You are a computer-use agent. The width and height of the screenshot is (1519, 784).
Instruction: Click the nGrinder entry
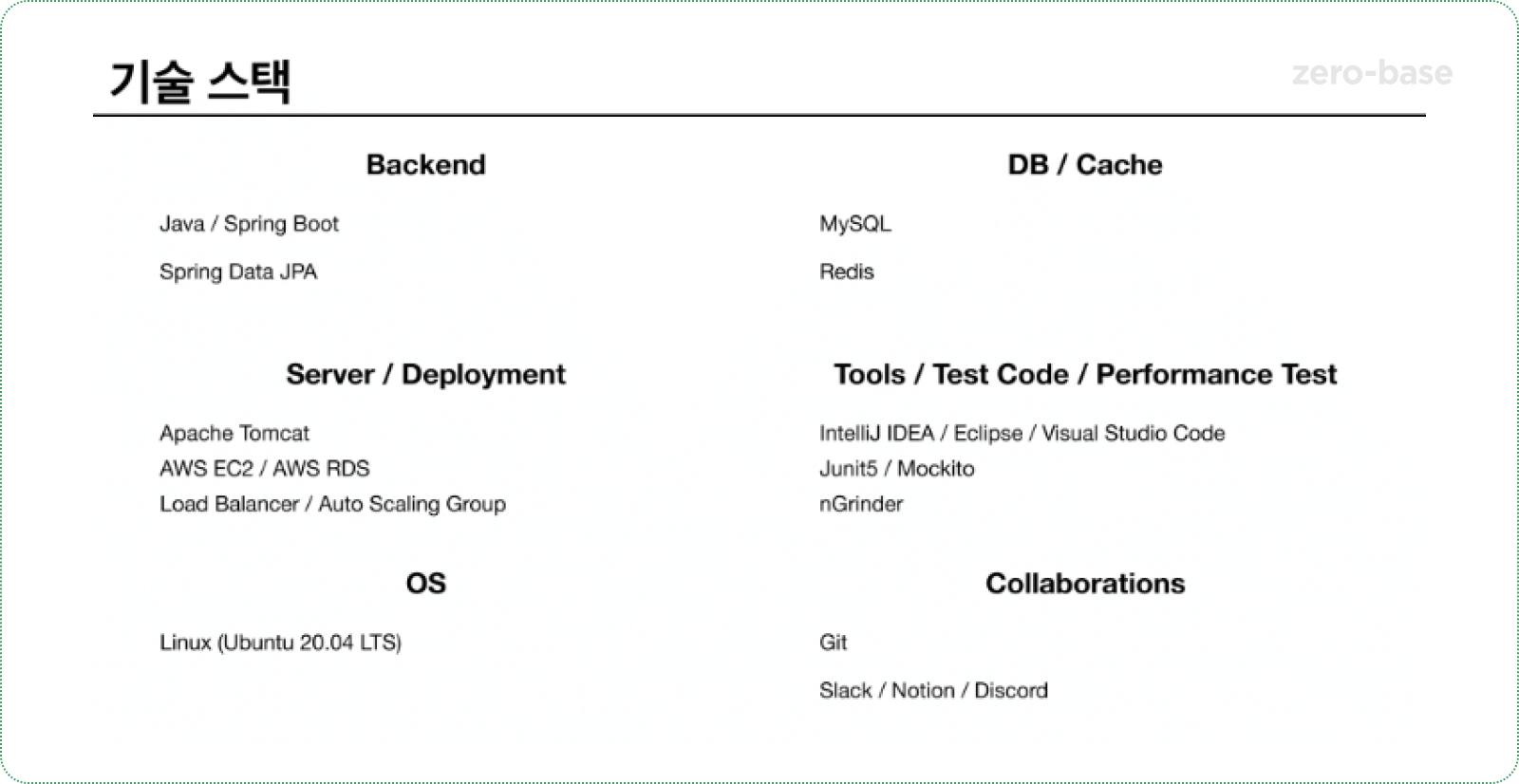860,504
